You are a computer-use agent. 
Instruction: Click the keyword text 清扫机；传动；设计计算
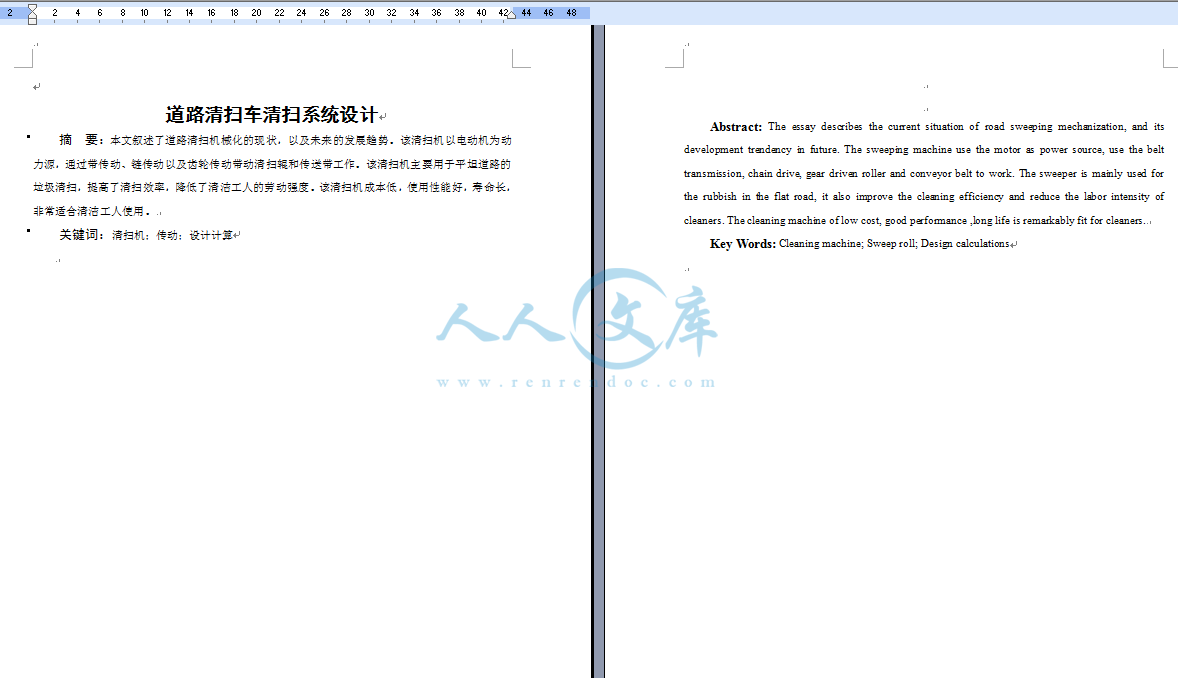[x=172, y=235]
